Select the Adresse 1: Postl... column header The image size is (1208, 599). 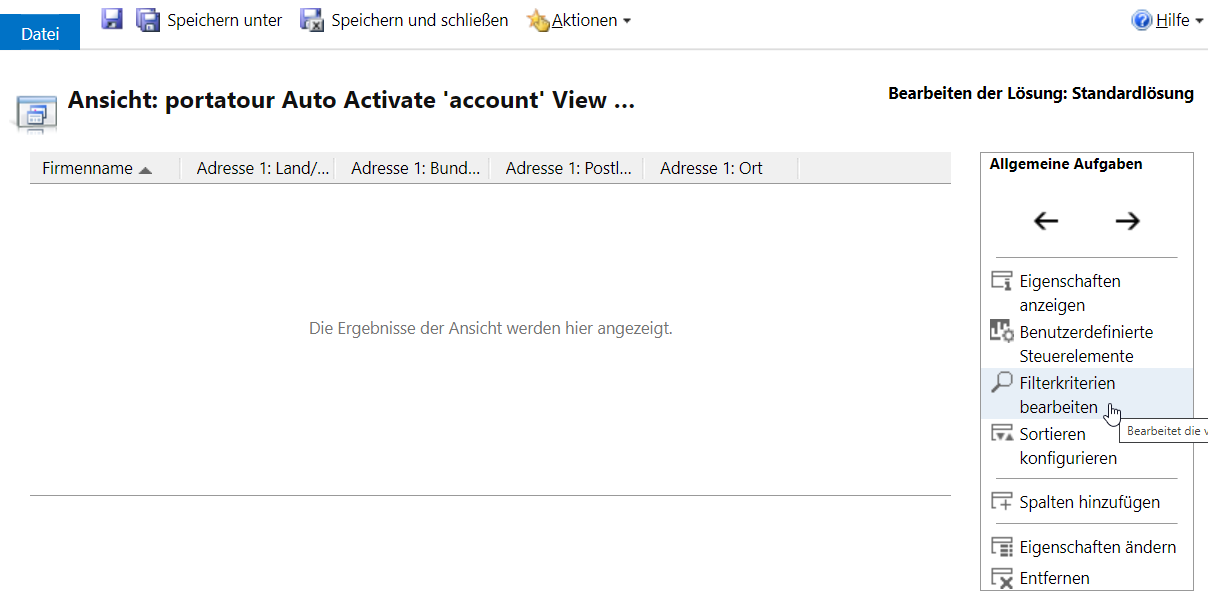click(568, 168)
